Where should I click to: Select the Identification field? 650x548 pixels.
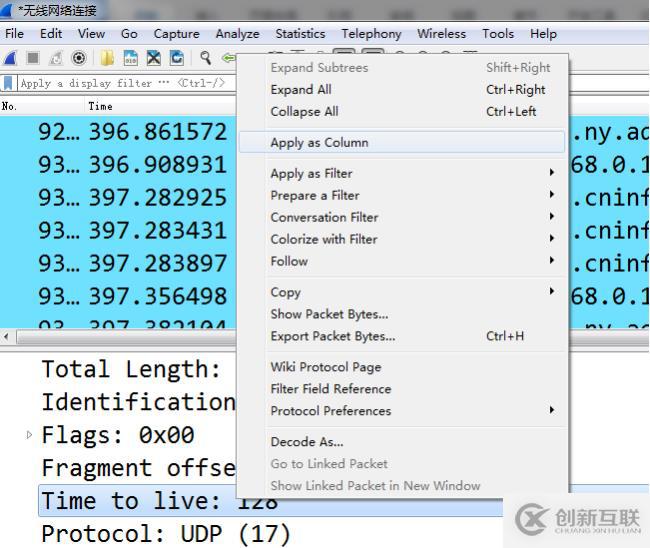click(138, 402)
